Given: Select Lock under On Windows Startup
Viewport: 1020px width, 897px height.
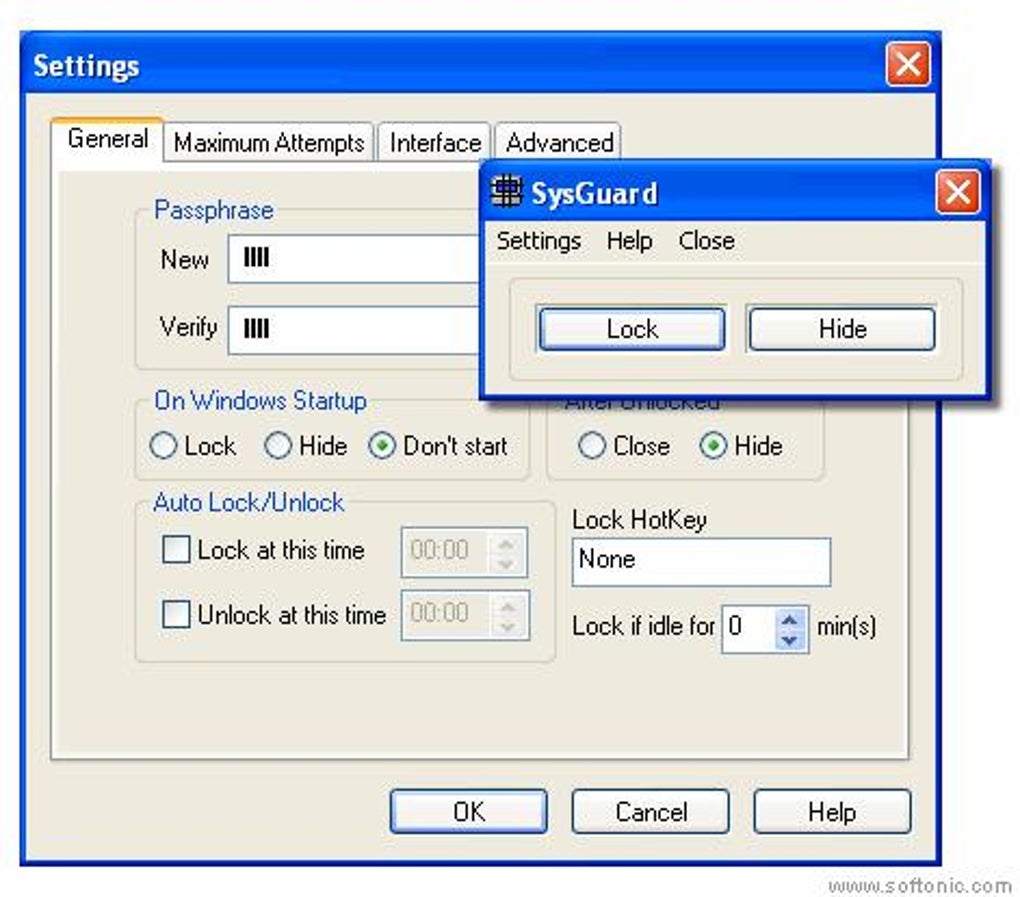Looking at the screenshot, I should click(x=163, y=447).
